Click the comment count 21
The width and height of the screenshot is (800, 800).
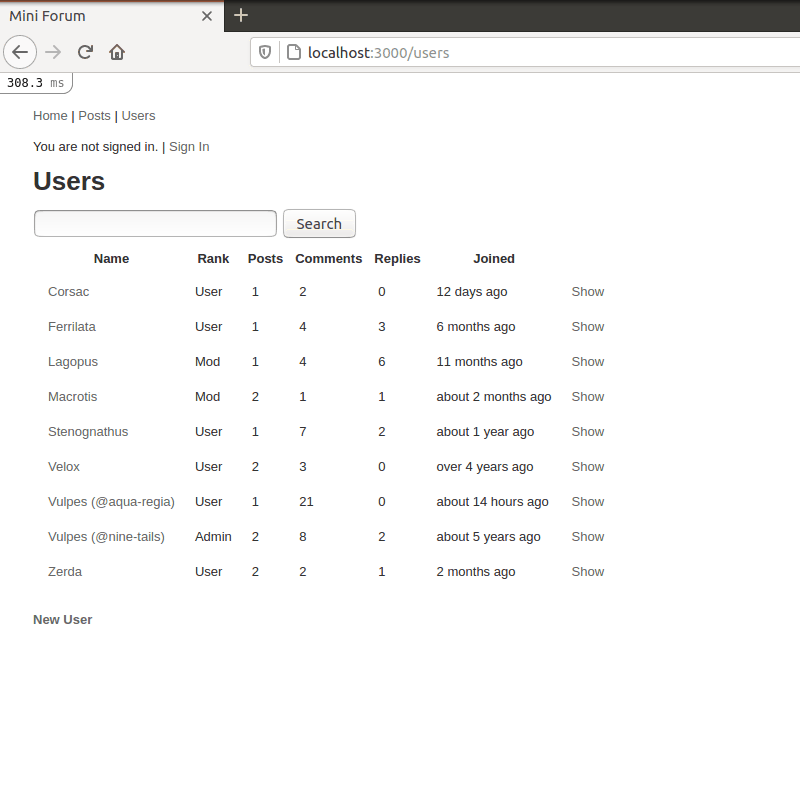306,502
